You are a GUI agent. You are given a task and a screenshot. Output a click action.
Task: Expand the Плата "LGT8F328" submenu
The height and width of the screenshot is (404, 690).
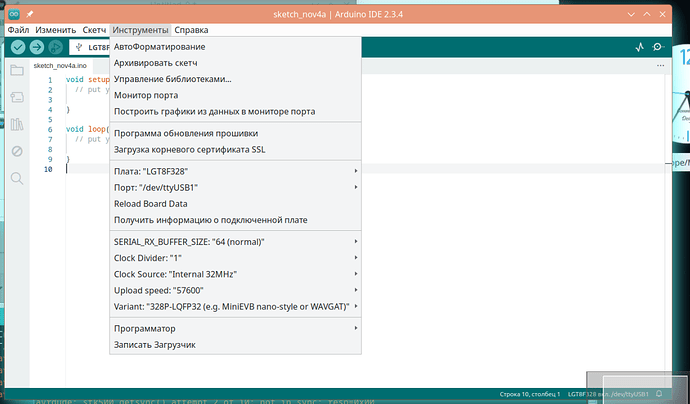234,171
